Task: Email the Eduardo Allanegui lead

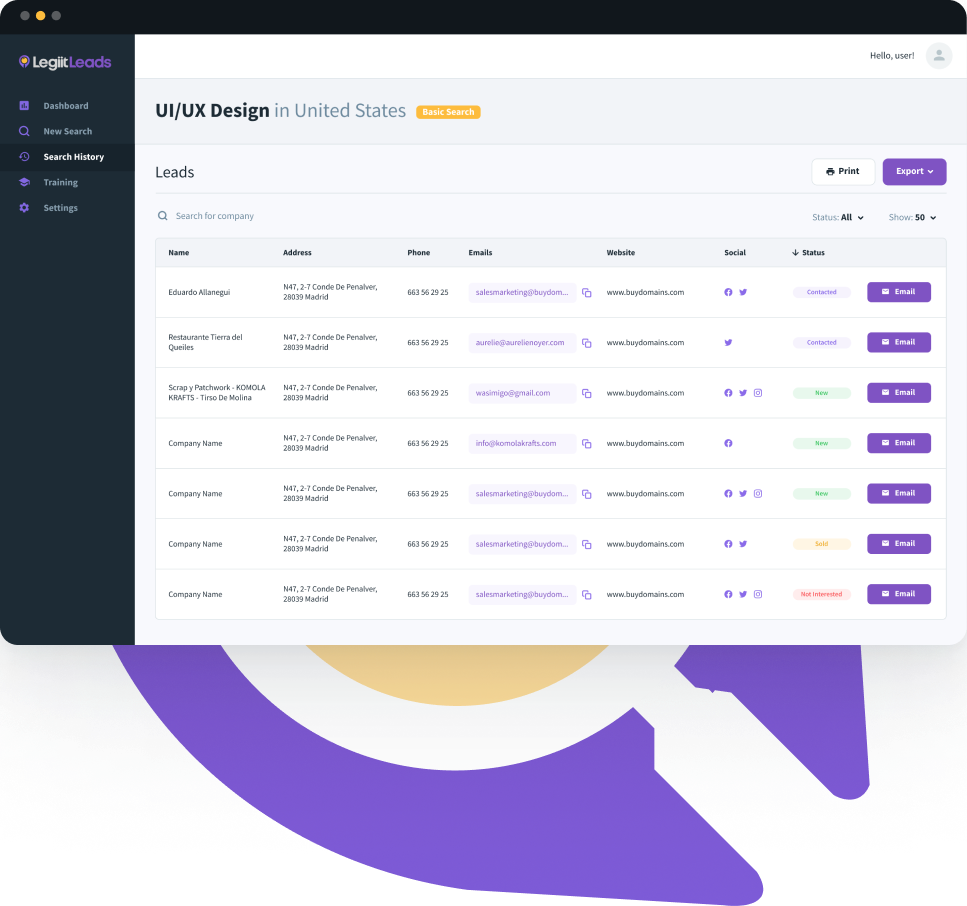Action: click(x=898, y=292)
